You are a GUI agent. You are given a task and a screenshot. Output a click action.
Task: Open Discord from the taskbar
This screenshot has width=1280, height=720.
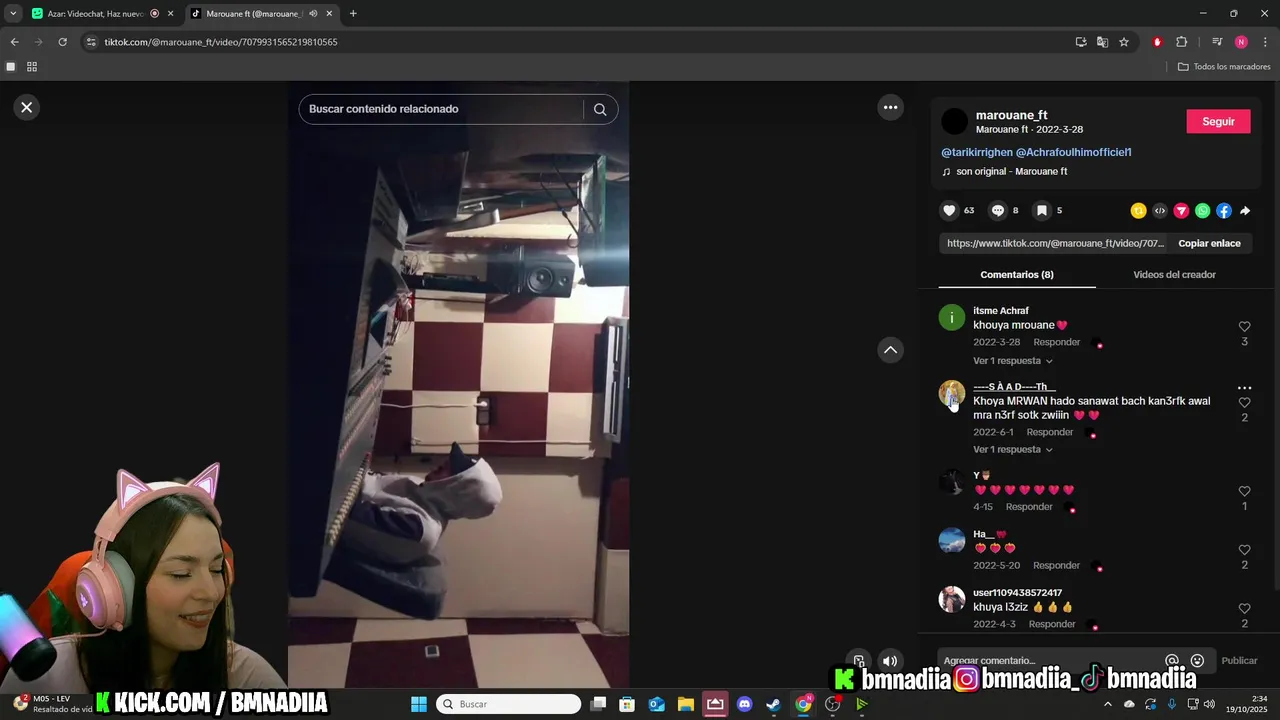point(744,704)
